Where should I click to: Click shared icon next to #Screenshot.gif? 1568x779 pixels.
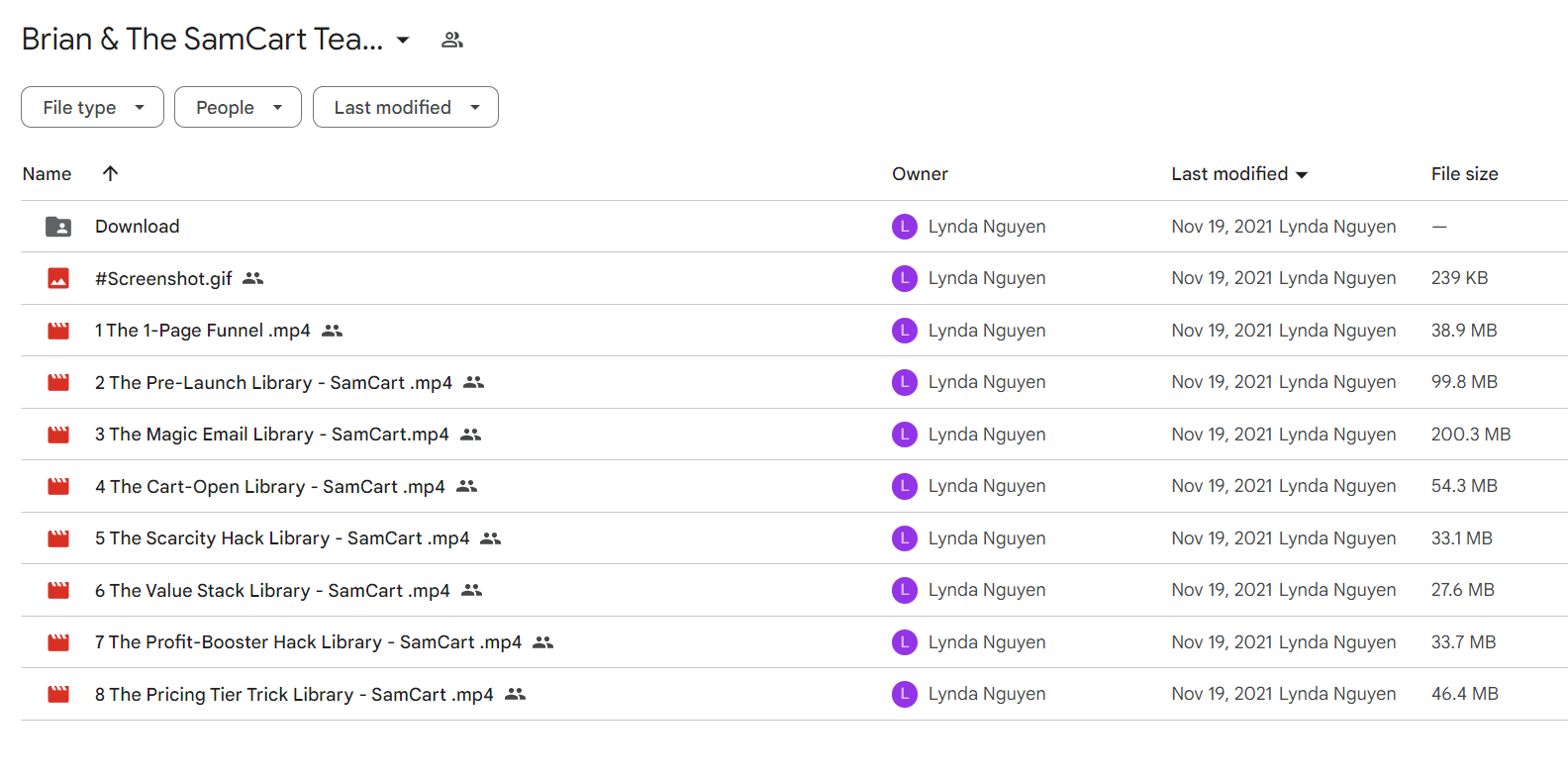(x=253, y=278)
